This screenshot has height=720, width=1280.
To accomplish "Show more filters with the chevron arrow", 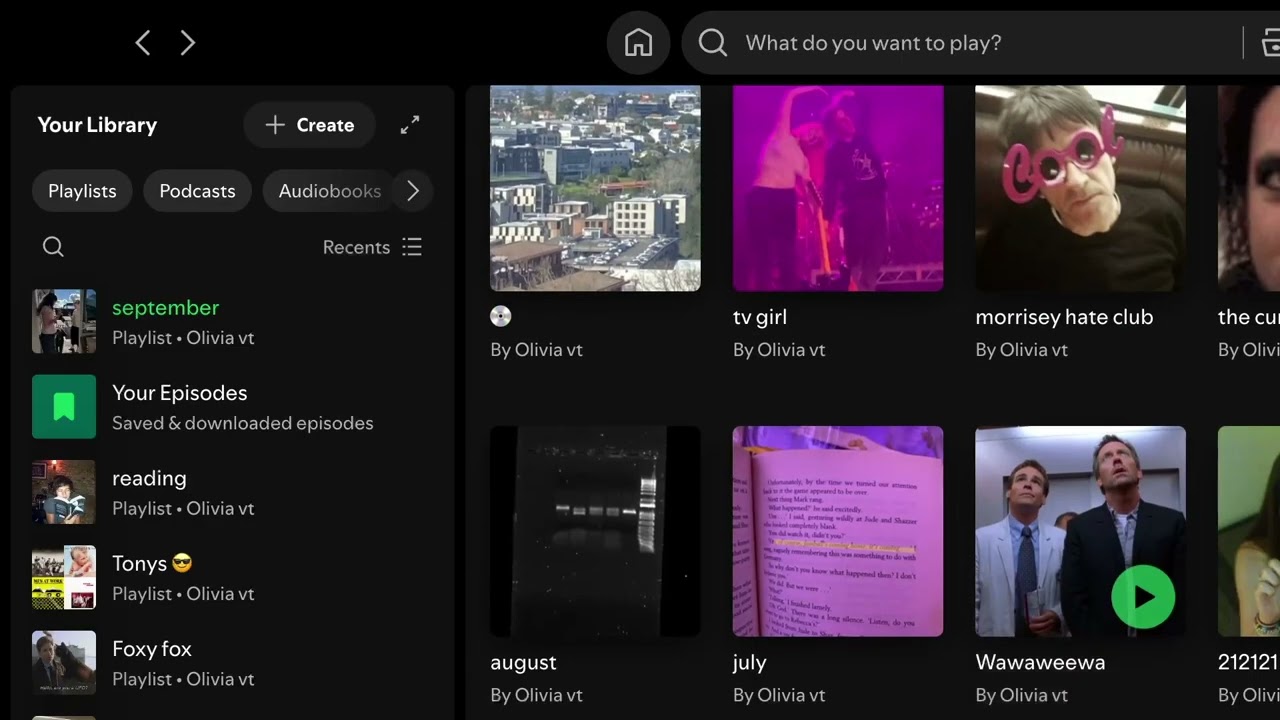I will pos(413,191).
